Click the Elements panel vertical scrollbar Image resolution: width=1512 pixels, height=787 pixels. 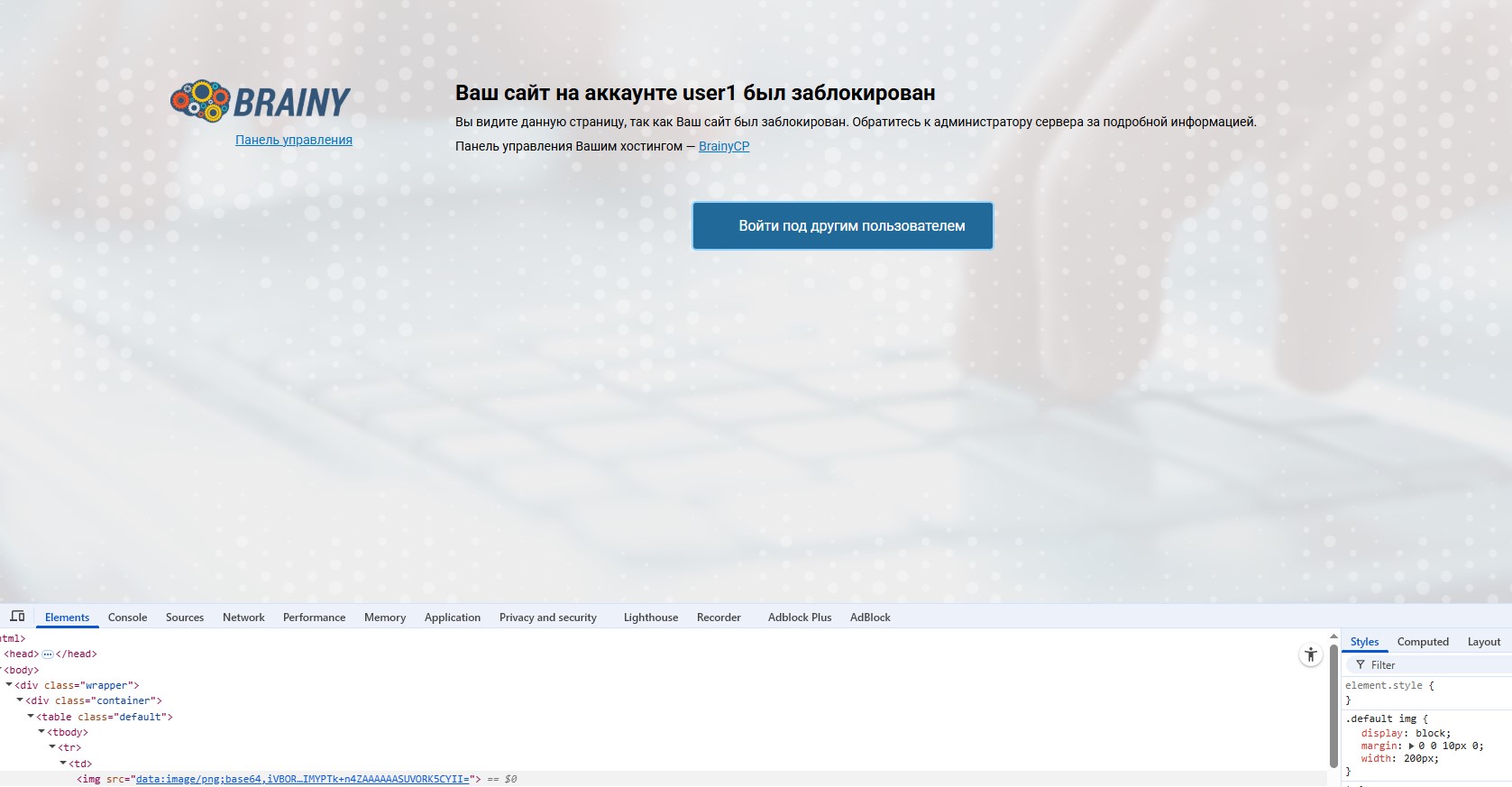[x=1333, y=703]
